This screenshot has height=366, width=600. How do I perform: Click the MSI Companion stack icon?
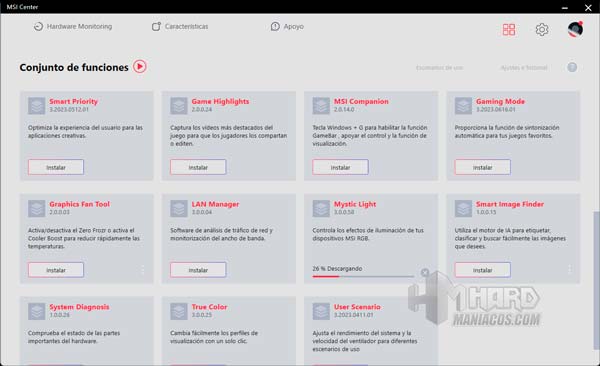point(321,106)
